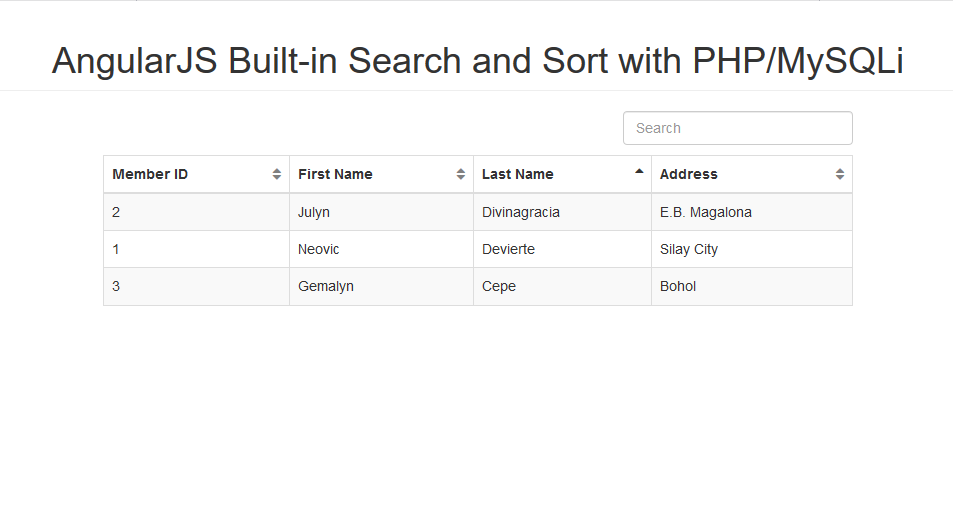Select the Julyn first name cell
This screenshot has height=519, width=953.
tap(381, 212)
